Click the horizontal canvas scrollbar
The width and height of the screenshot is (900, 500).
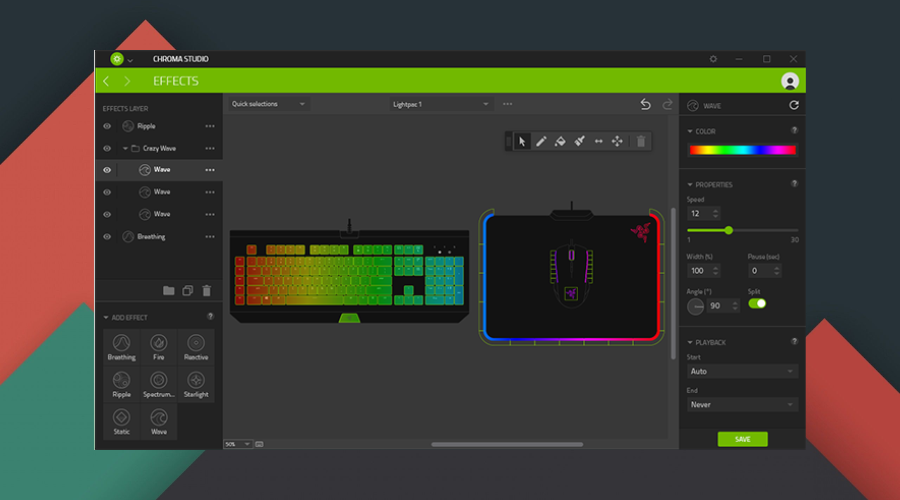tap(507, 444)
